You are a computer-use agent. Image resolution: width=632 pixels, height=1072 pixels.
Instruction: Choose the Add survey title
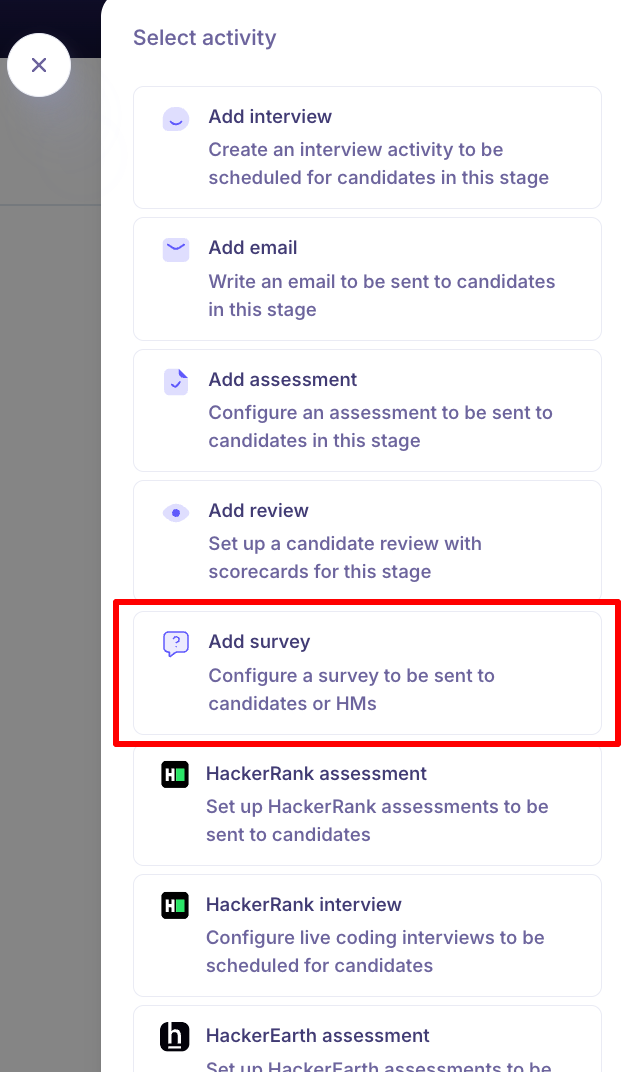tap(260, 642)
